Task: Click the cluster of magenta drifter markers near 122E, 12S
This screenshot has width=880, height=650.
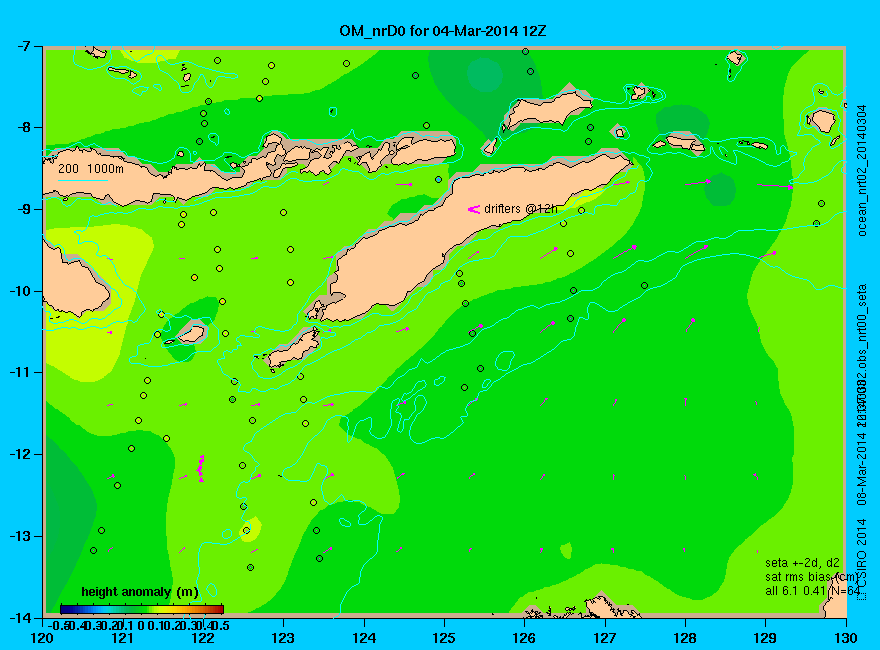Action: 200,469
